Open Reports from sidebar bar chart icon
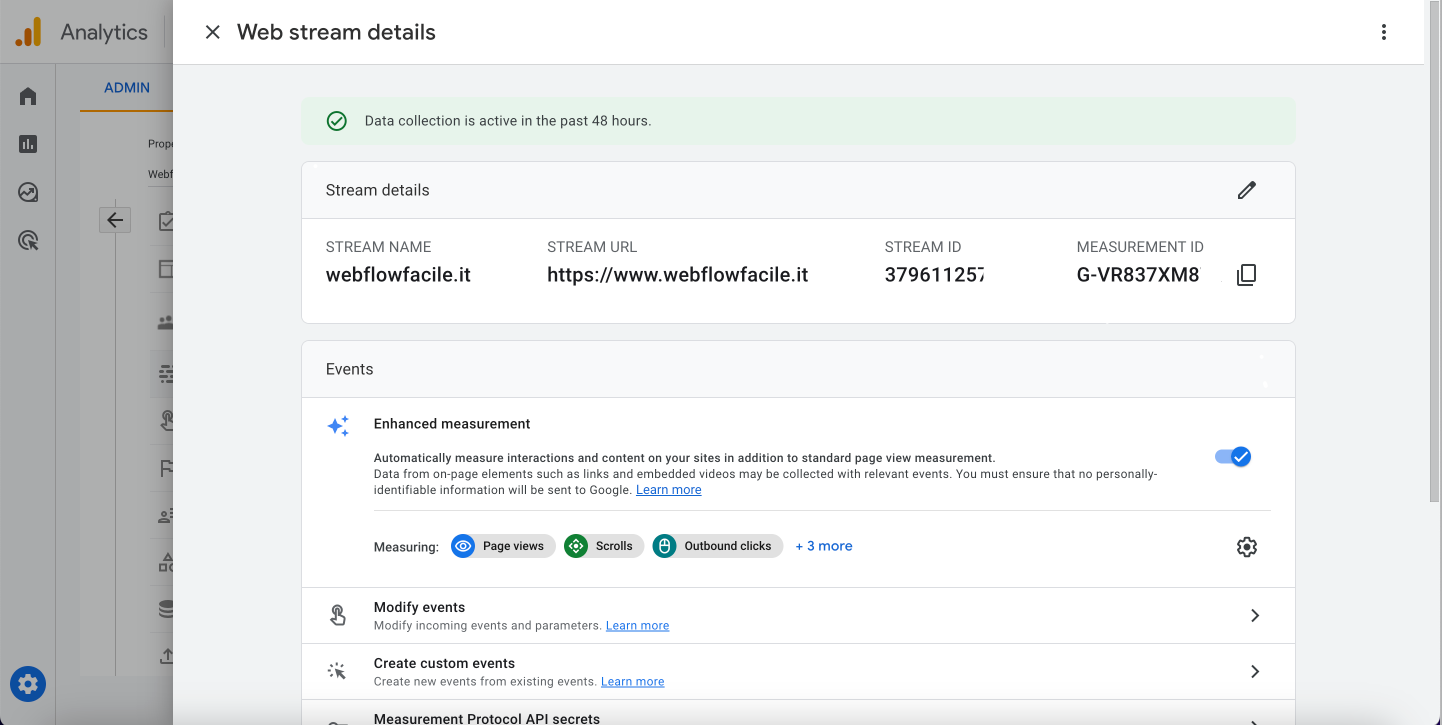1442x725 pixels. (x=28, y=144)
